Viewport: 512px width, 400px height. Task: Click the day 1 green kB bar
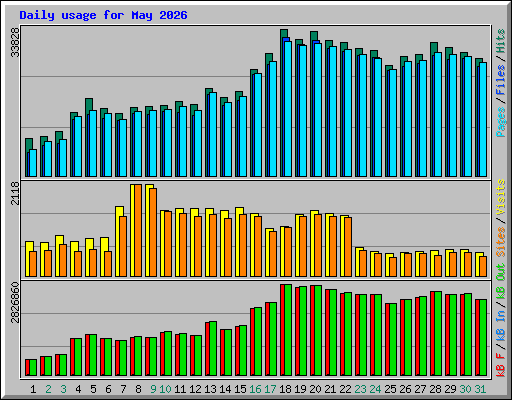33,367
